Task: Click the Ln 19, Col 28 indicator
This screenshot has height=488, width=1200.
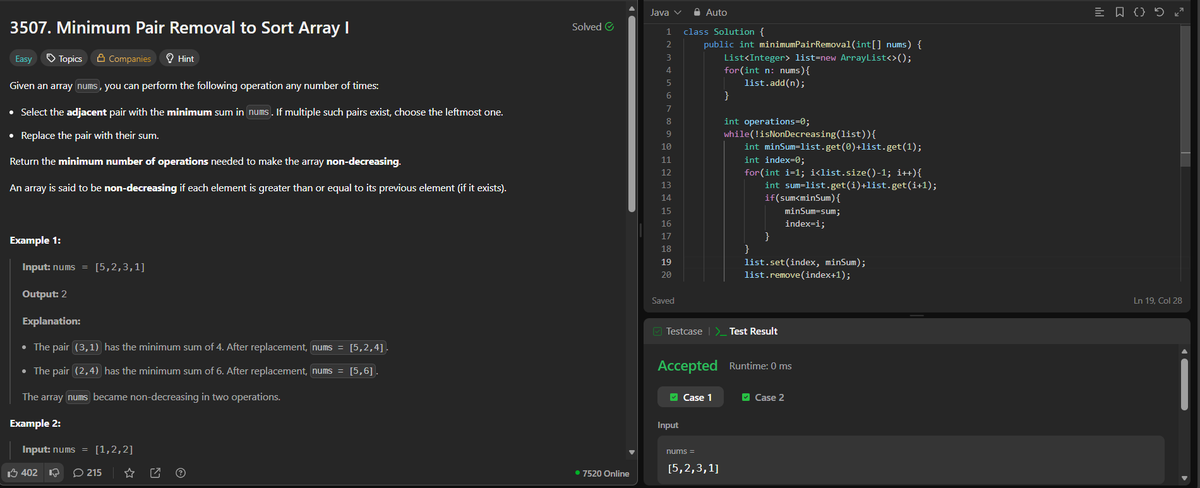Action: click(x=1158, y=300)
